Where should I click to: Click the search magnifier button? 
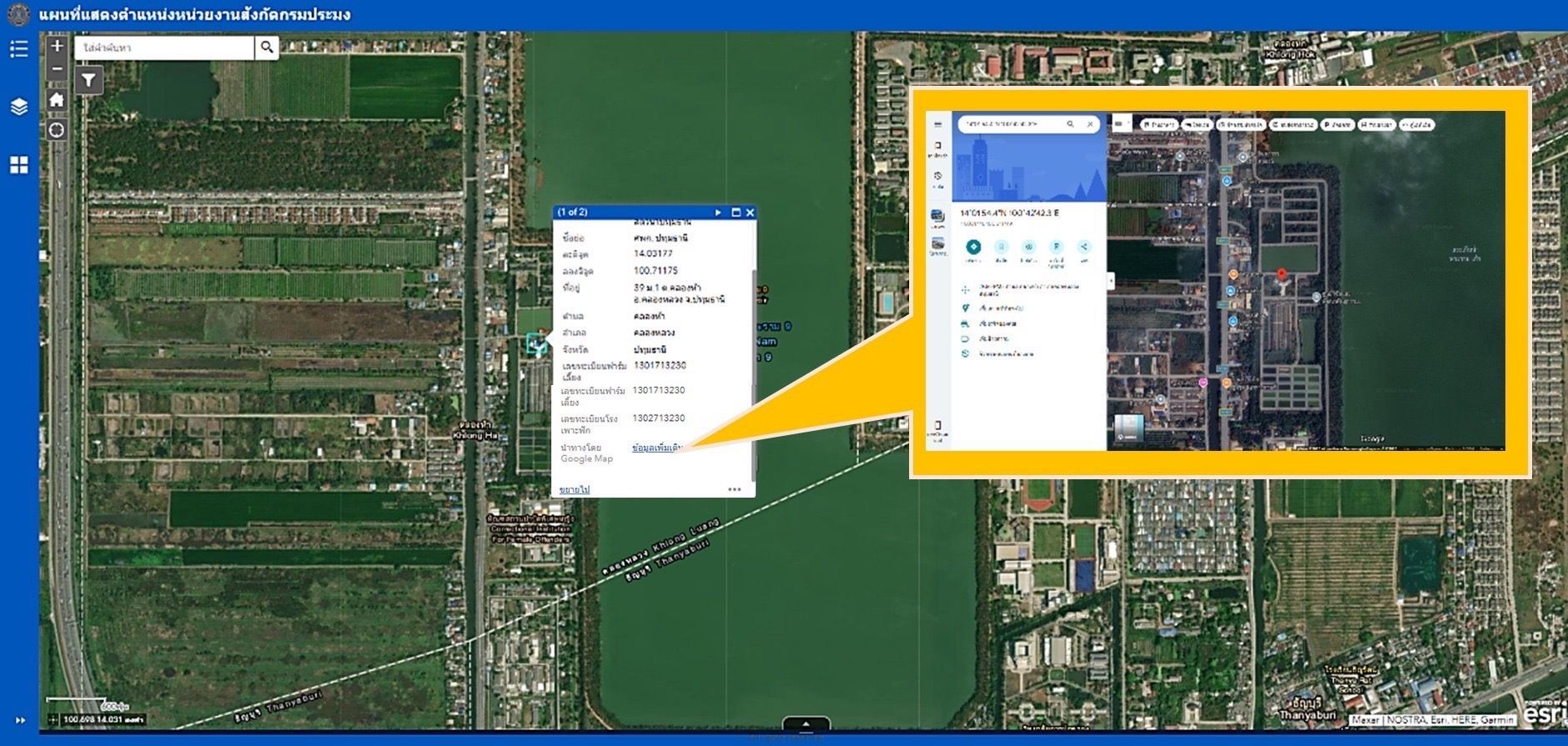pos(267,48)
